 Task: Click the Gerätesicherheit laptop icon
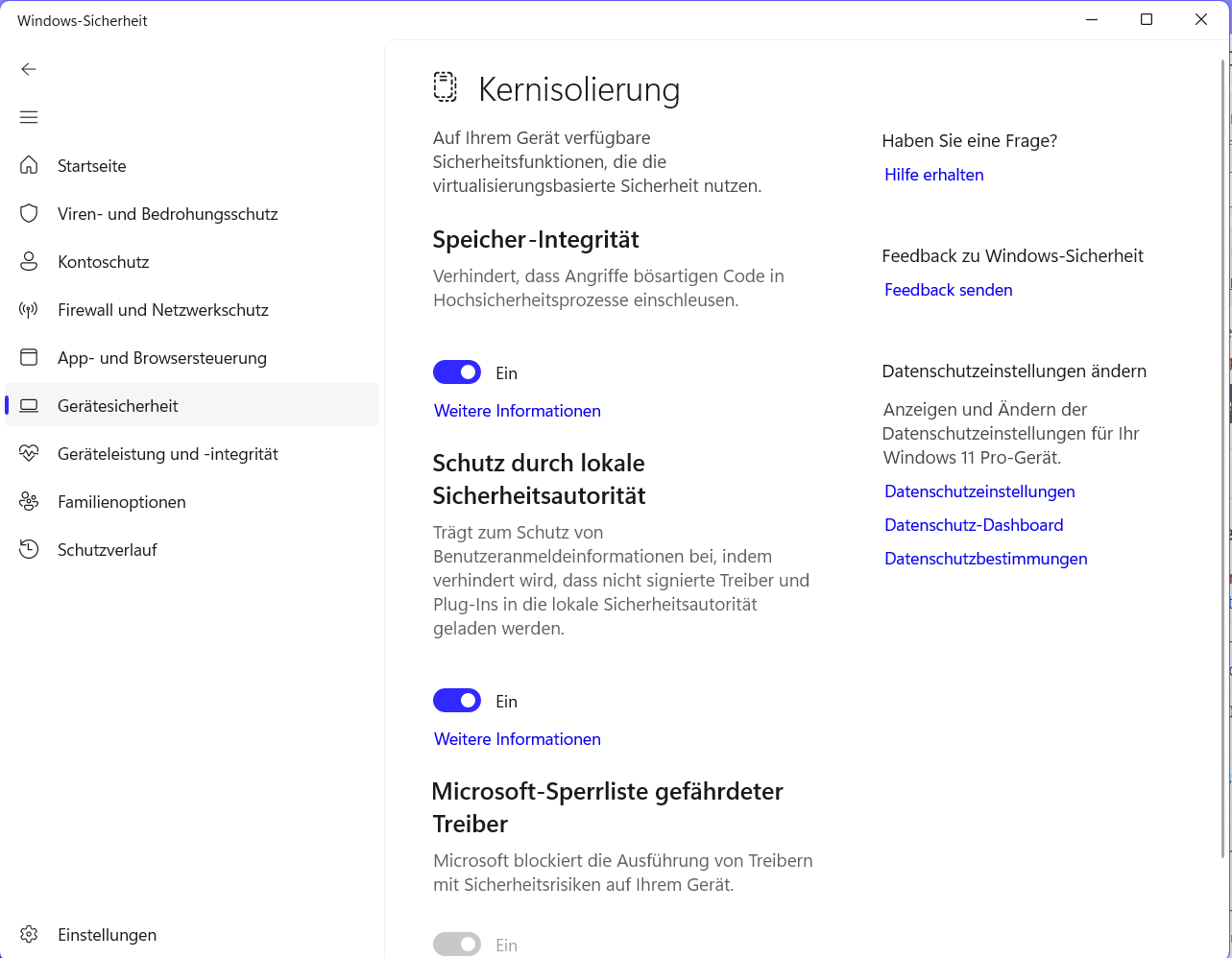29,405
